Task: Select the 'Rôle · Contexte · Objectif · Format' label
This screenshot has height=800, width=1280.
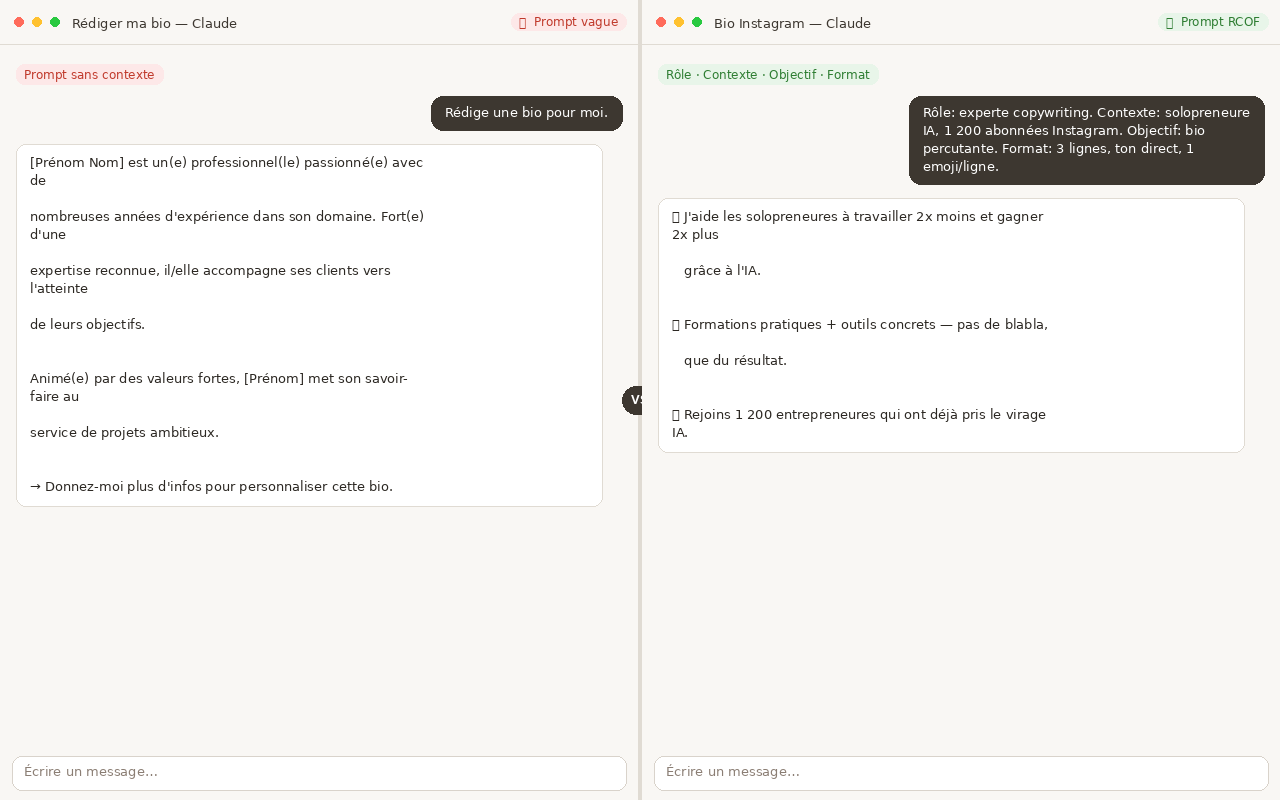Action: [x=768, y=75]
